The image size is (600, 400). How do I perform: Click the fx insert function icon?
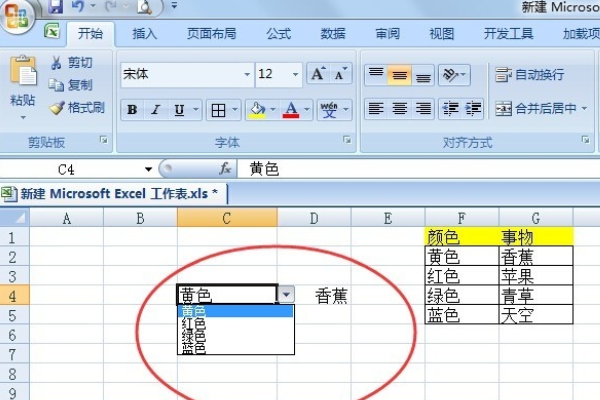[x=225, y=169]
